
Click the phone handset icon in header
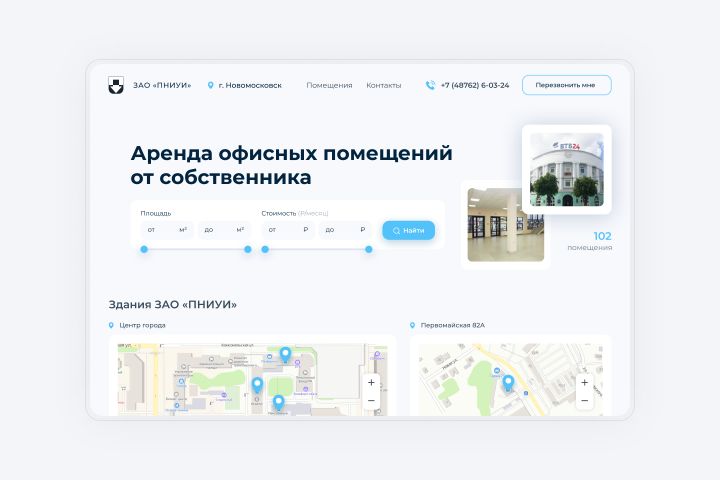click(430, 85)
